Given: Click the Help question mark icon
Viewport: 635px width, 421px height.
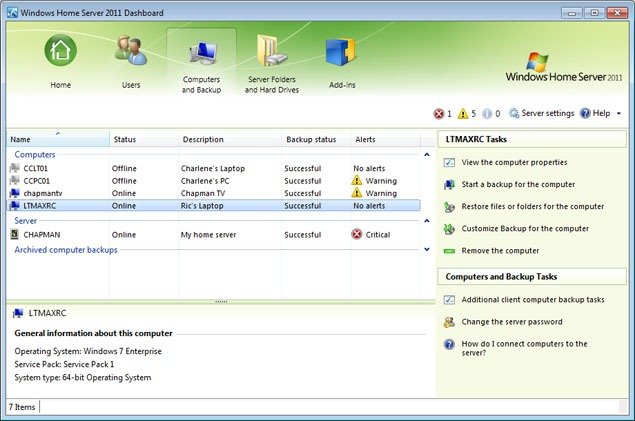Looking at the screenshot, I should click(585, 113).
